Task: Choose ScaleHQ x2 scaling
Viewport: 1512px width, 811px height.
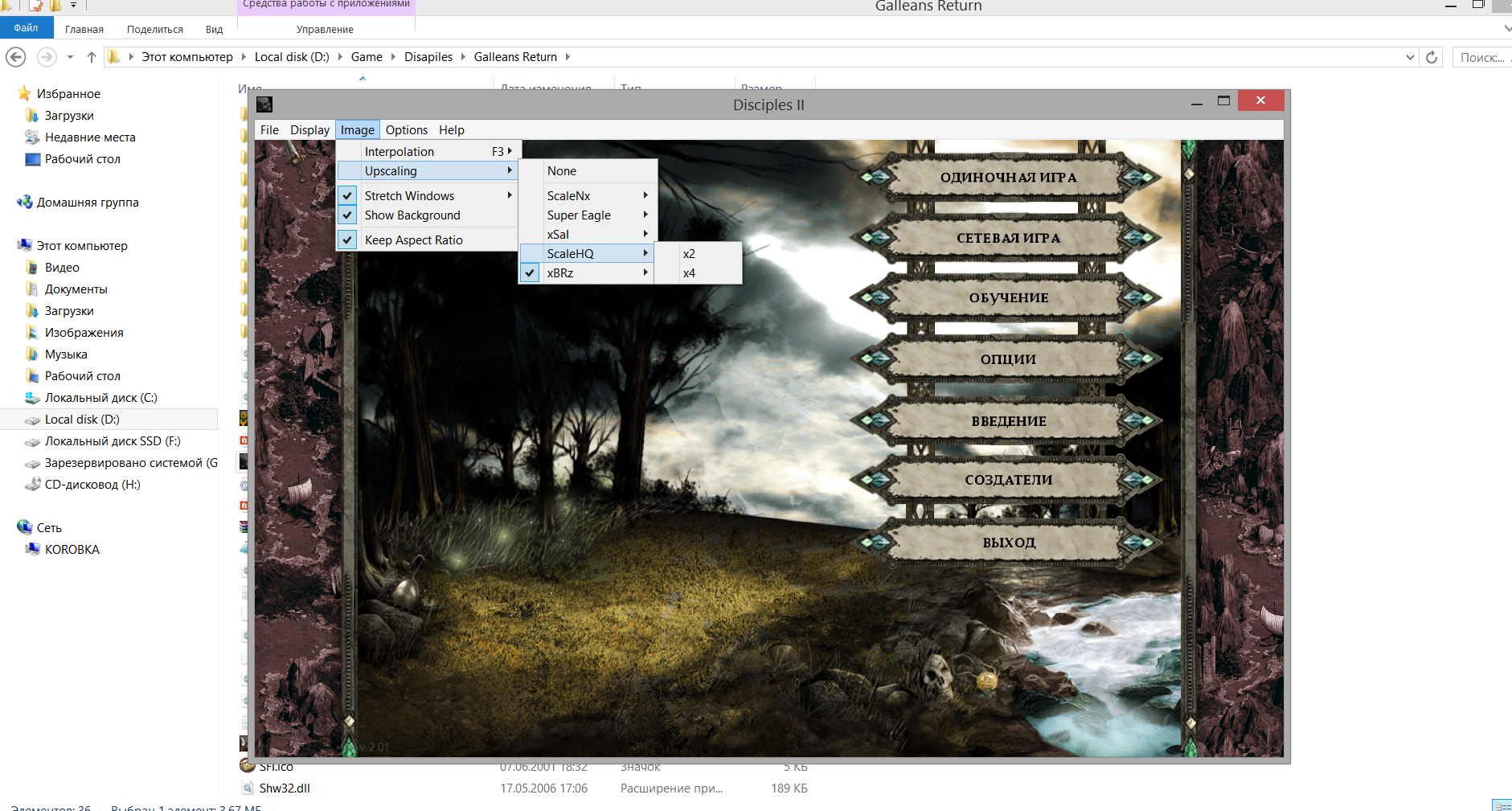Action: coord(699,253)
